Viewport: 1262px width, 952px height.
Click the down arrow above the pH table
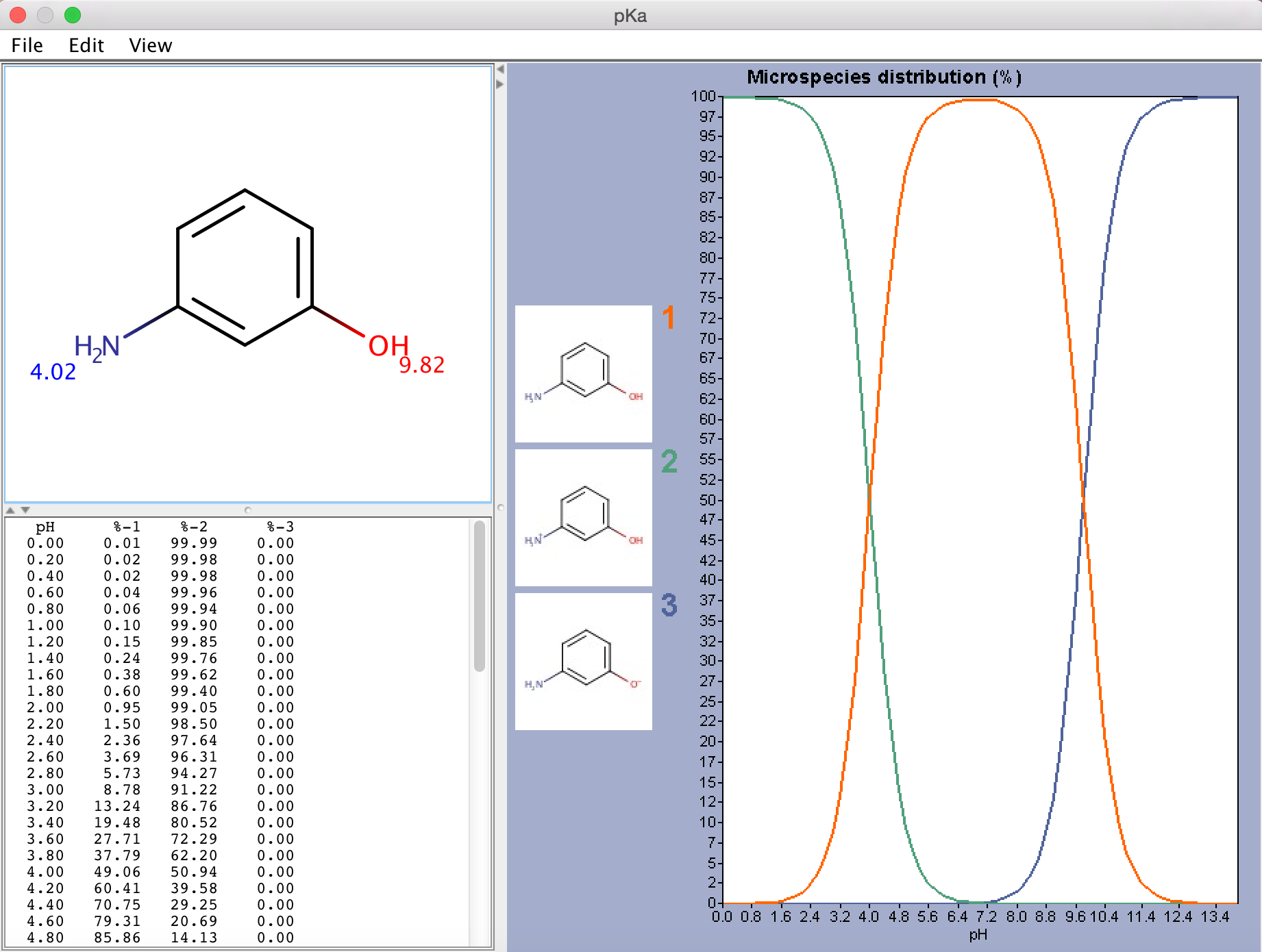click(x=25, y=510)
